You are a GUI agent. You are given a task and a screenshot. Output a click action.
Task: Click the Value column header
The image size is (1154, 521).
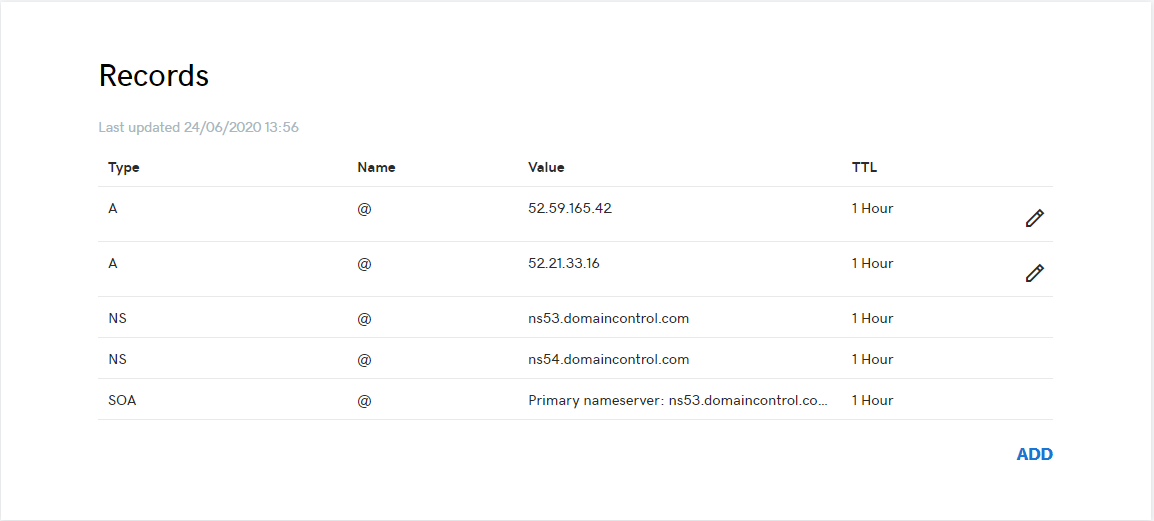[x=546, y=167]
